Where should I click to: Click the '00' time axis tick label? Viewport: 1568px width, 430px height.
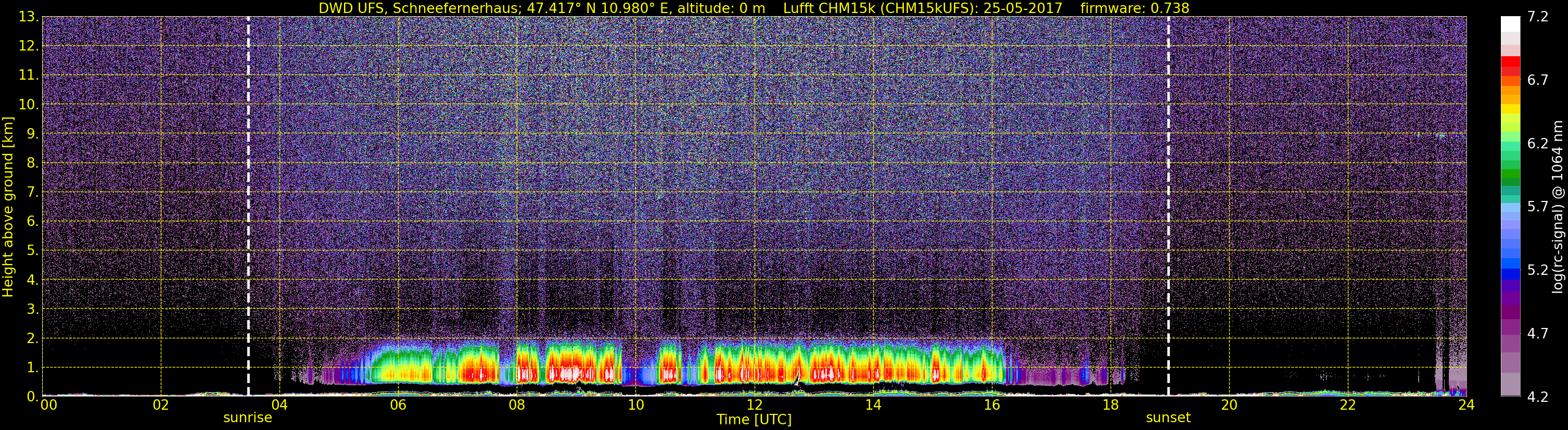(x=48, y=405)
